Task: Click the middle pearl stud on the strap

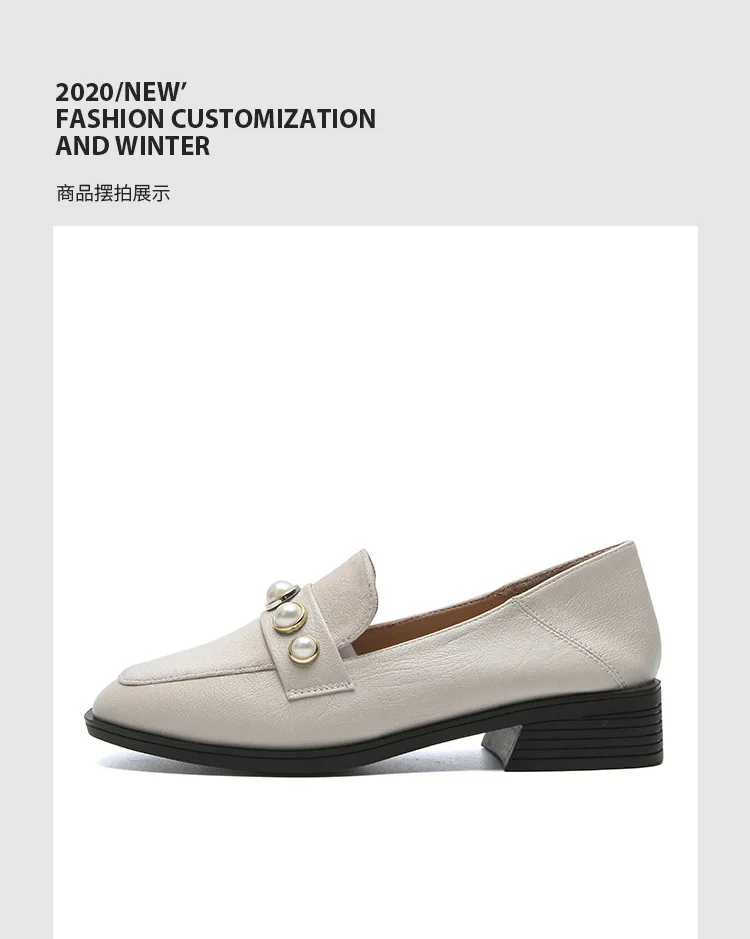Action: (x=290, y=616)
